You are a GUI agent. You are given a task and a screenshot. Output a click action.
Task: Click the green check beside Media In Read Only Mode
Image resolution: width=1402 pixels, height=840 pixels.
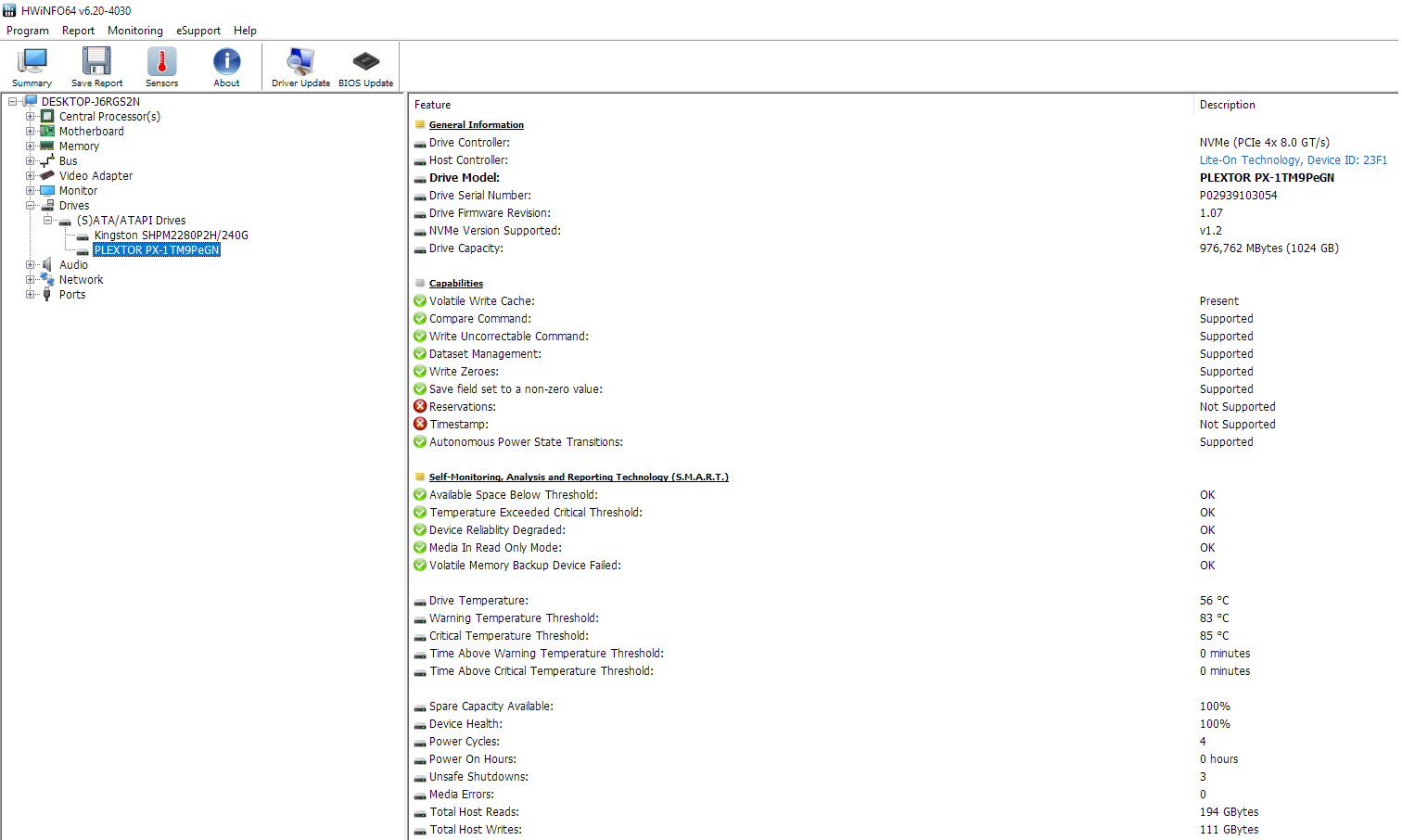tap(420, 548)
